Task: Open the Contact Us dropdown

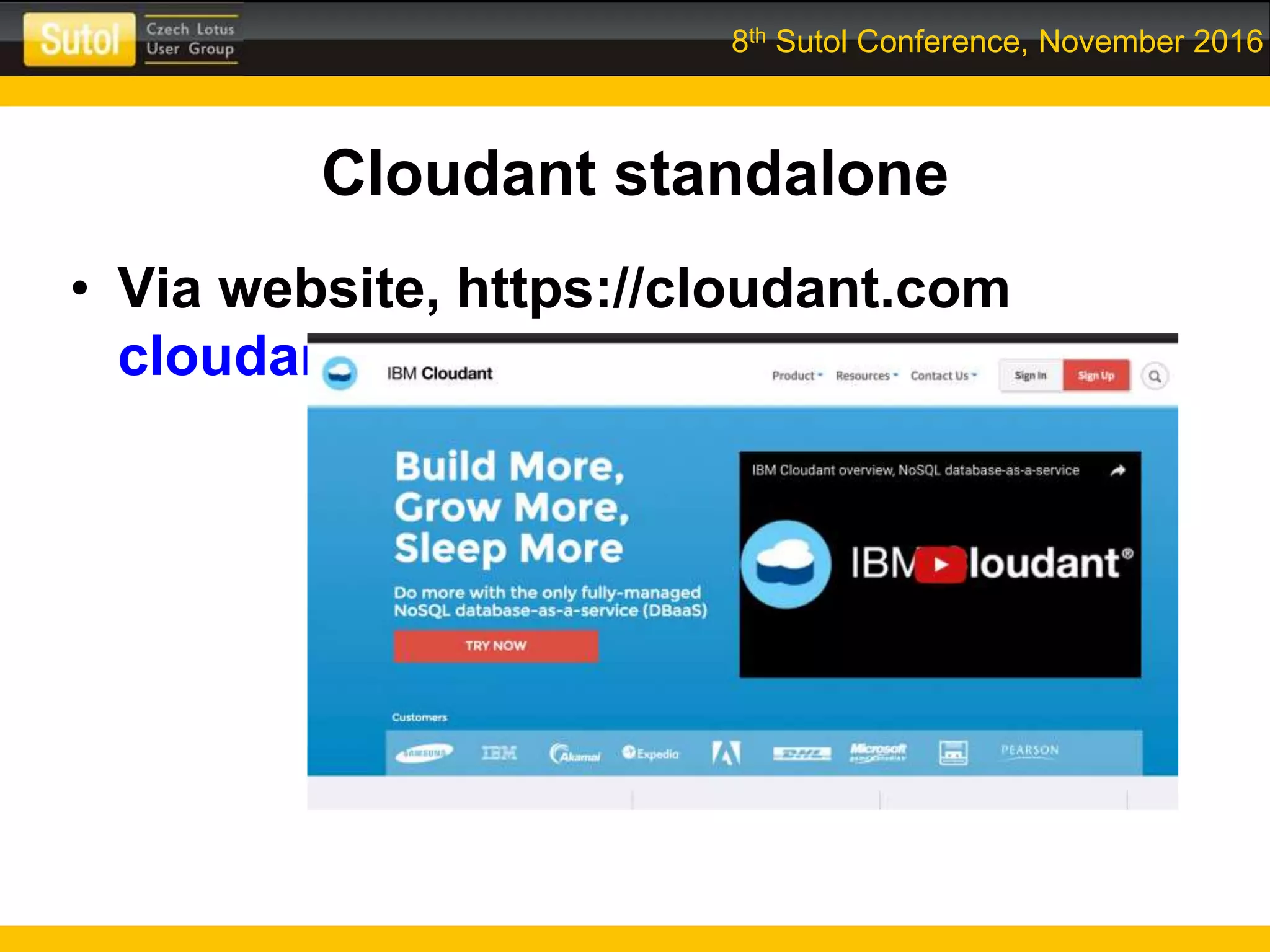Action: click(x=943, y=376)
